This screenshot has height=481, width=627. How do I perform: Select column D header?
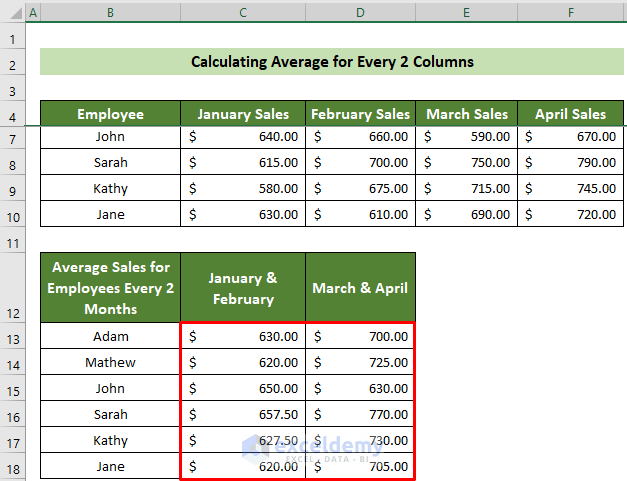(x=360, y=13)
